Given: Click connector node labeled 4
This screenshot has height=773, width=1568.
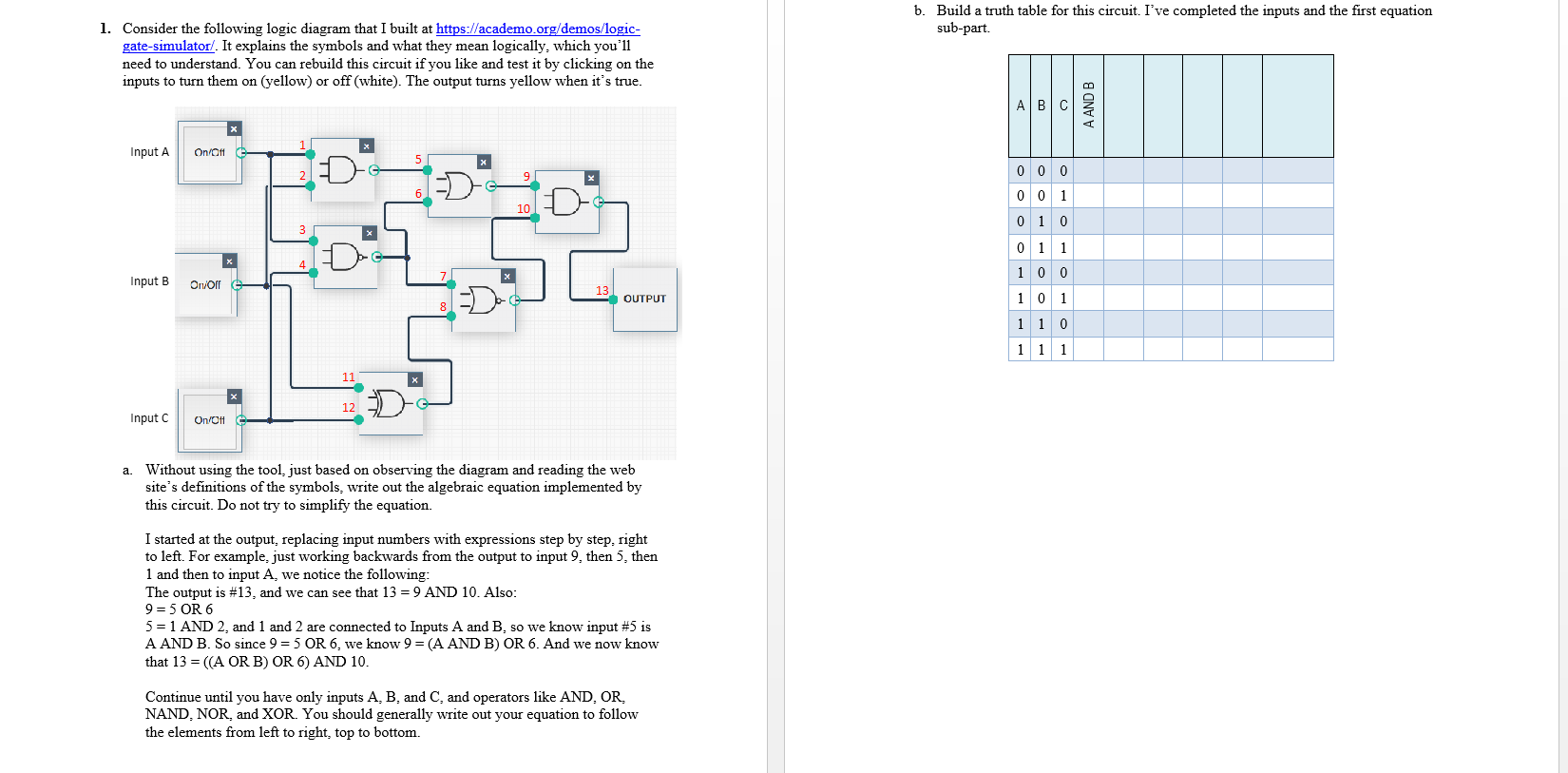Looking at the screenshot, I should (314, 273).
